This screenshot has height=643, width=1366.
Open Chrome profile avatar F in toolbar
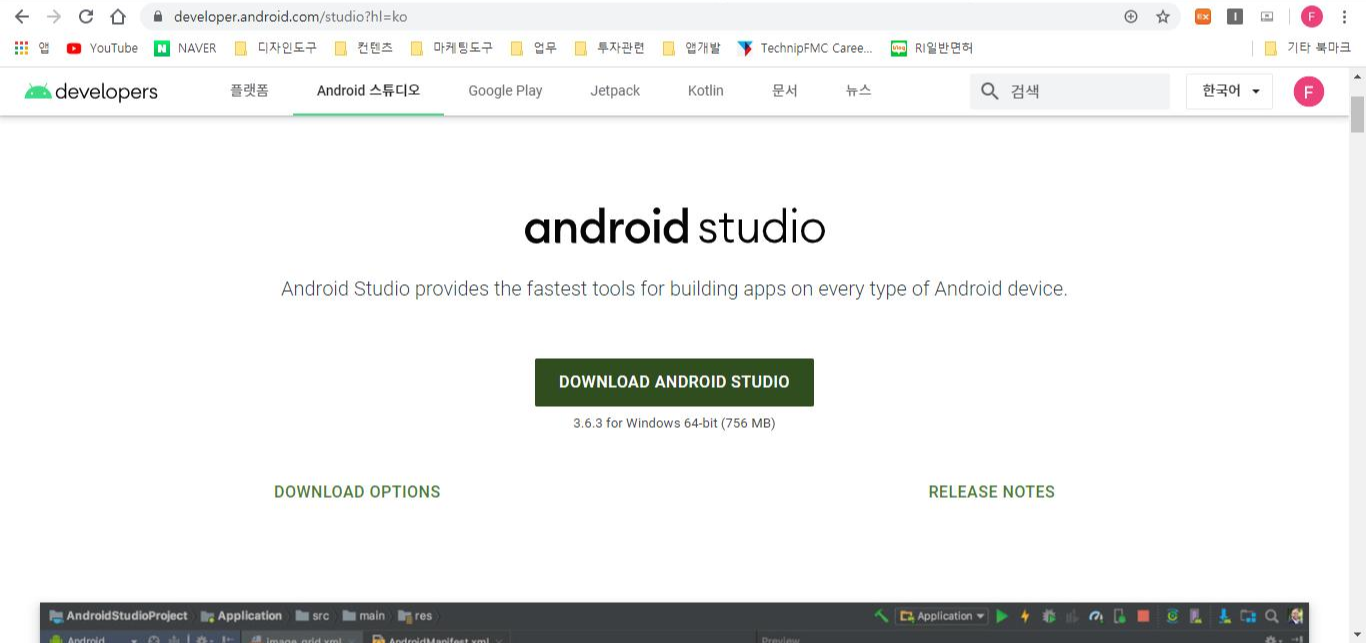[x=1312, y=16]
